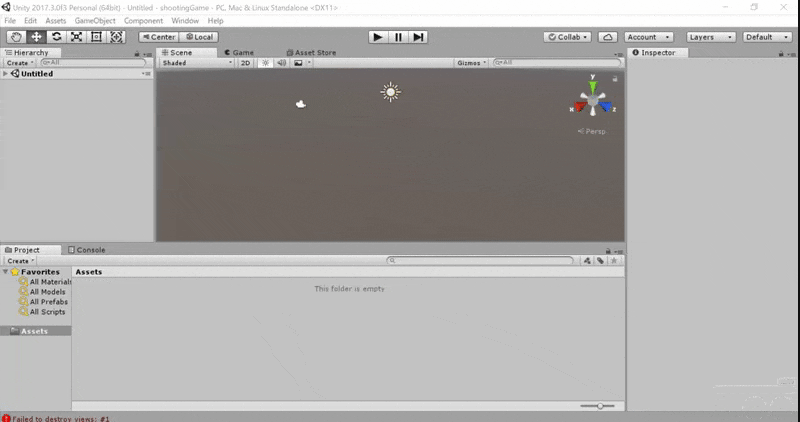Open the scene effects dropdown arrow
Viewport: 800px width, 422px height.
coord(309,63)
